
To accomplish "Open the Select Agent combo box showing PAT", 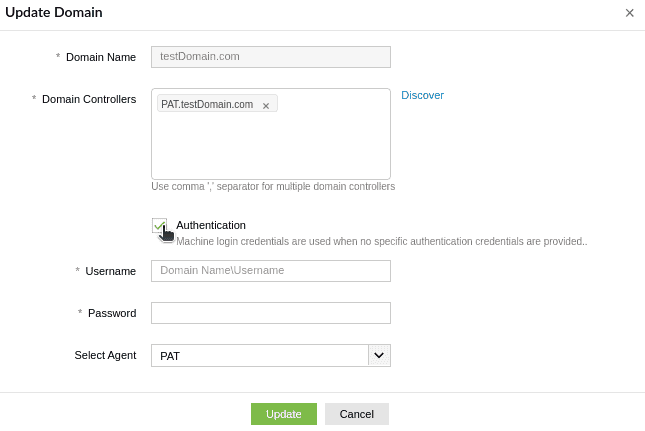I will [260, 355].
